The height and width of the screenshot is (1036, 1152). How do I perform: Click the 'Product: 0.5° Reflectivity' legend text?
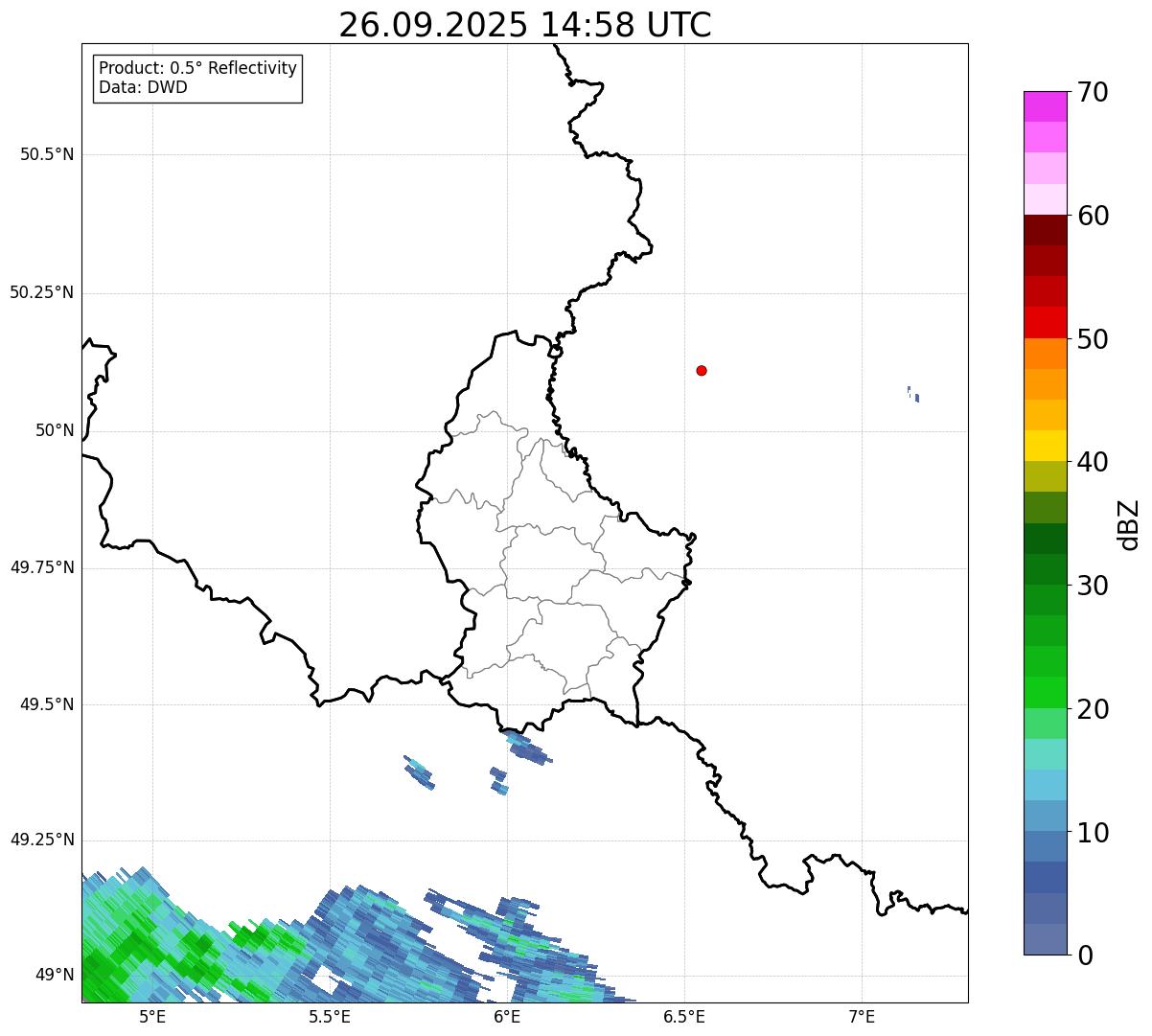(198, 69)
